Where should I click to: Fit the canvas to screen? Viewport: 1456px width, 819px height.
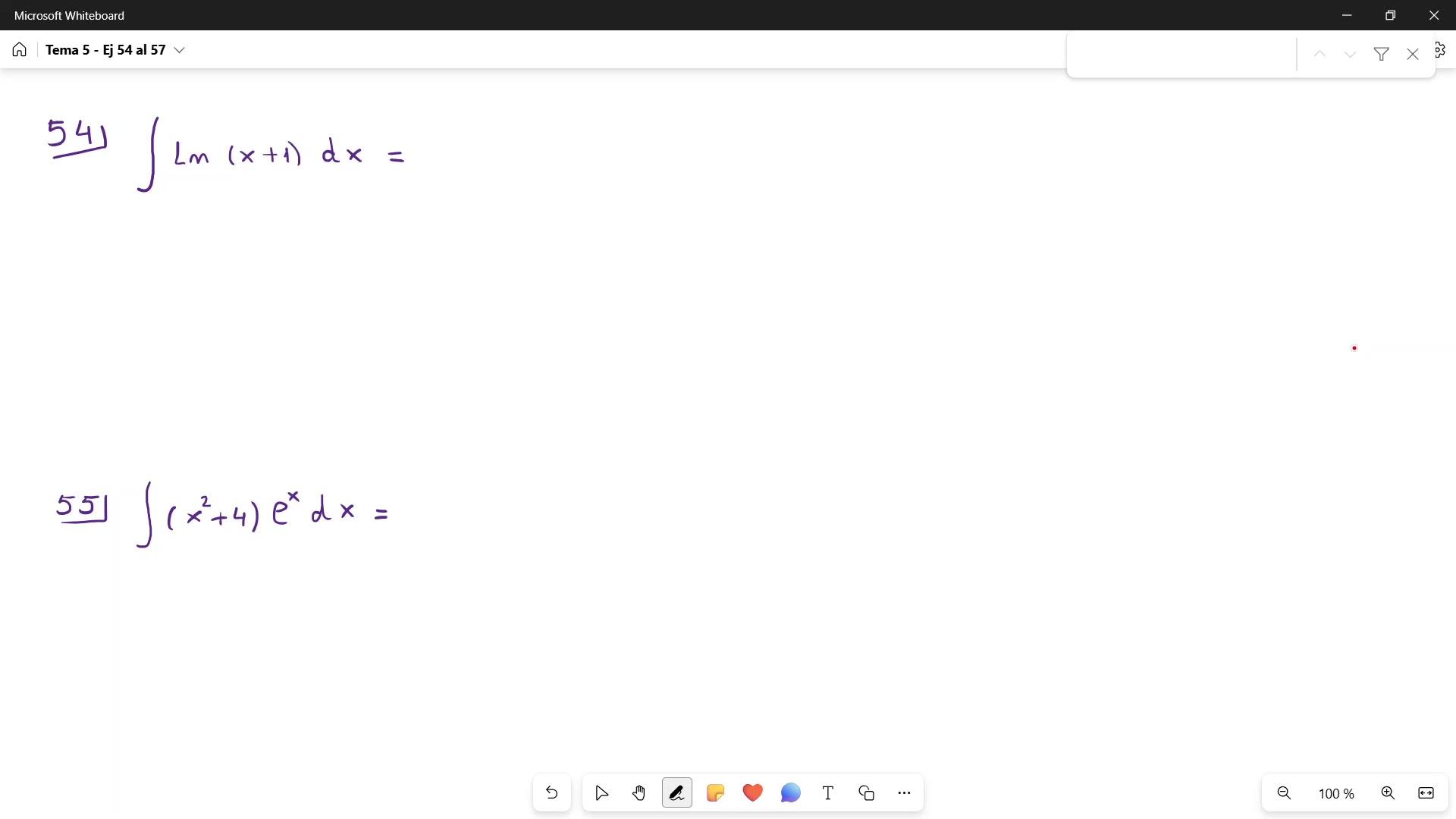(x=1426, y=793)
